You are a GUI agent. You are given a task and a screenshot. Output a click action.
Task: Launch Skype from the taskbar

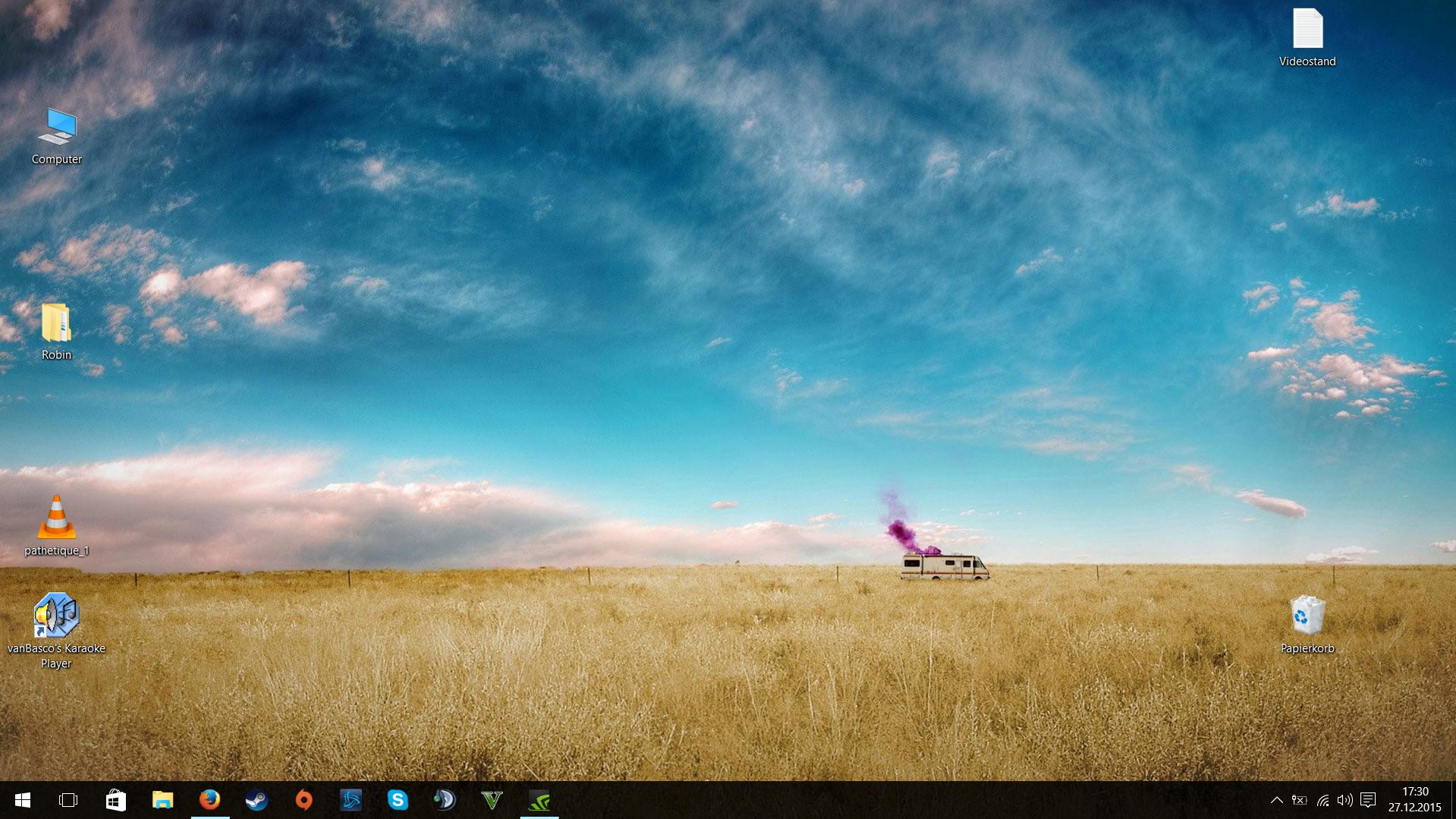[398, 800]
